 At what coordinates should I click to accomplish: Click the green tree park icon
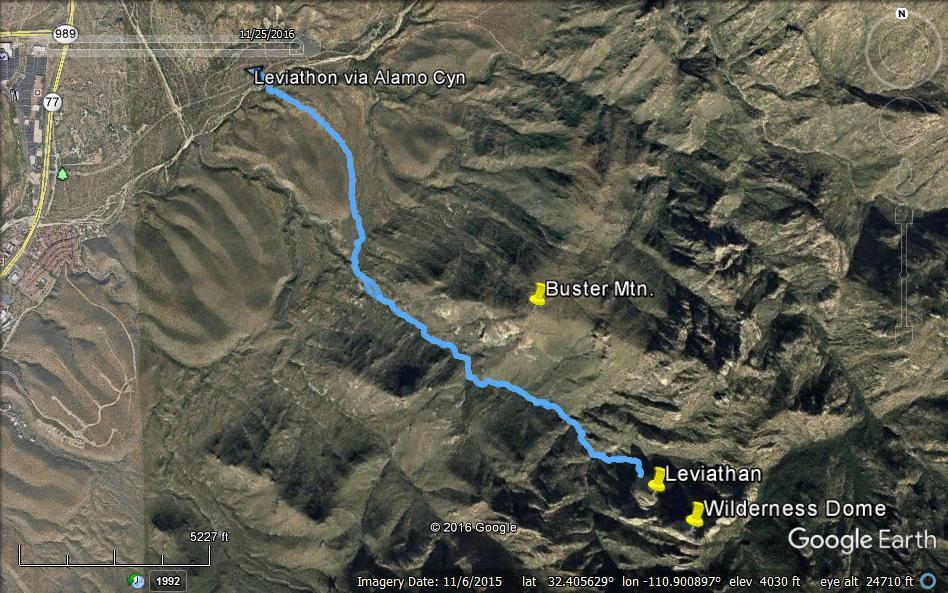point(62,174)
